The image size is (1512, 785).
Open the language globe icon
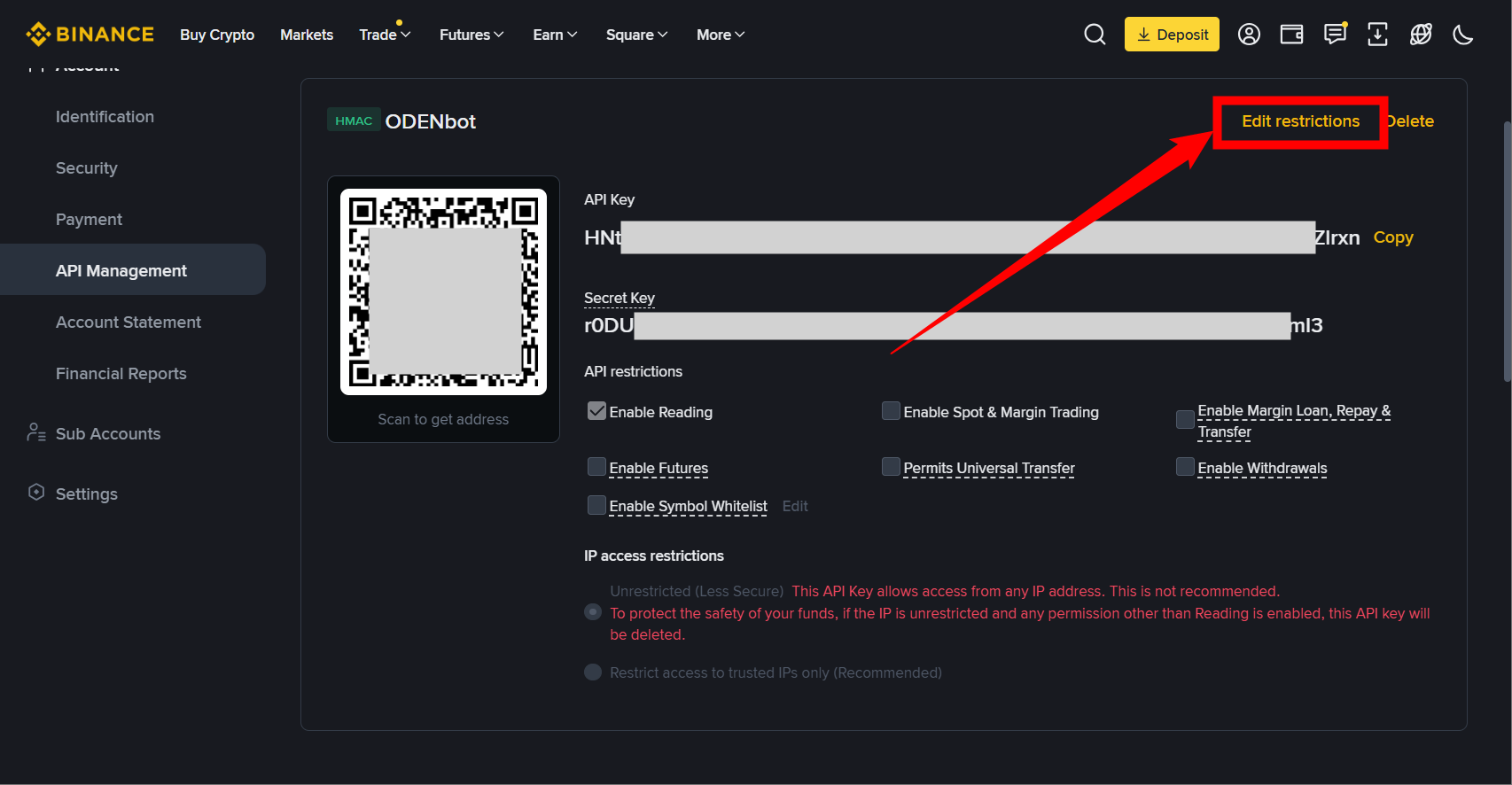coord(1421,35)
